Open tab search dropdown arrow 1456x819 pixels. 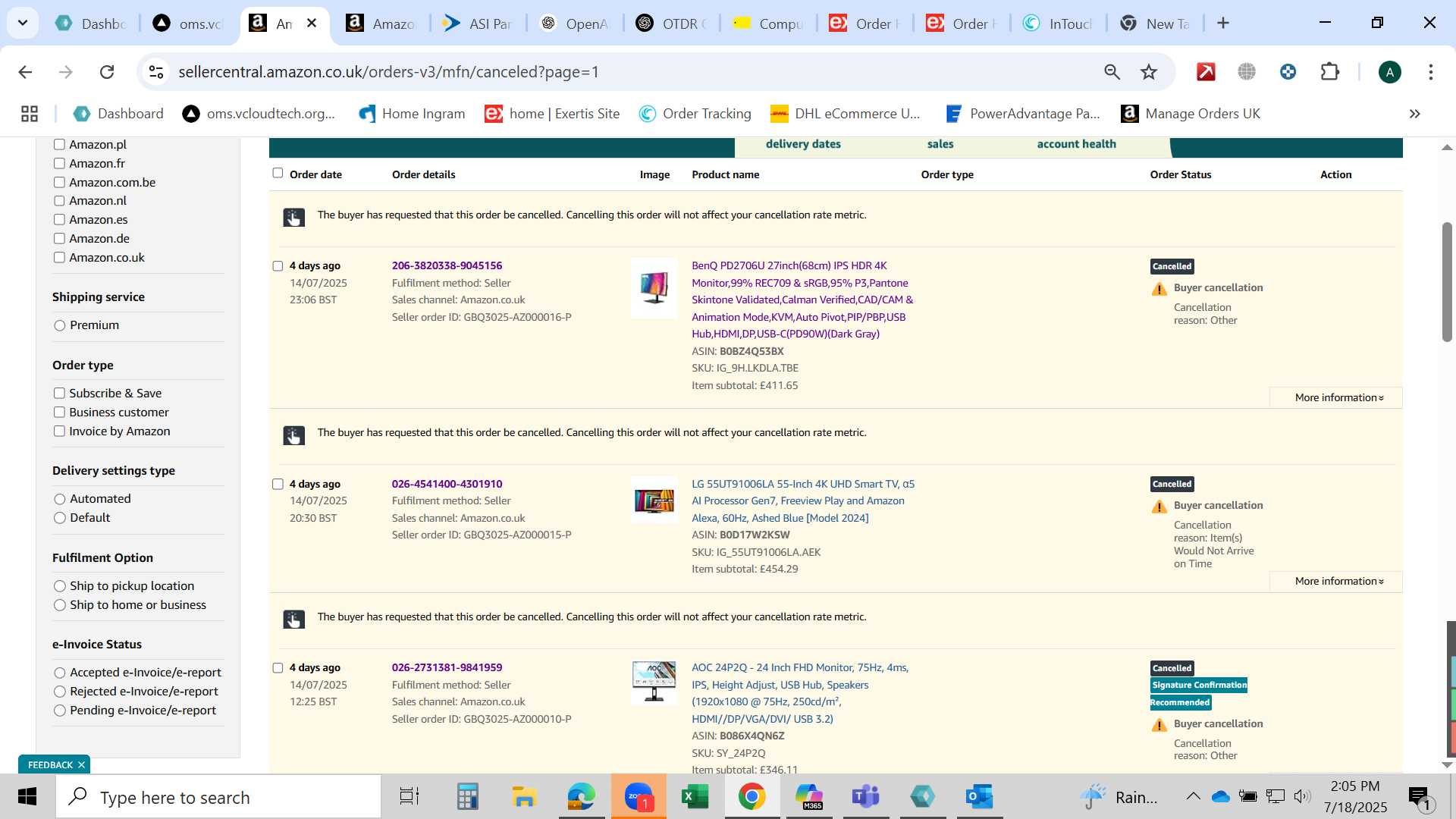pos(23,24)
